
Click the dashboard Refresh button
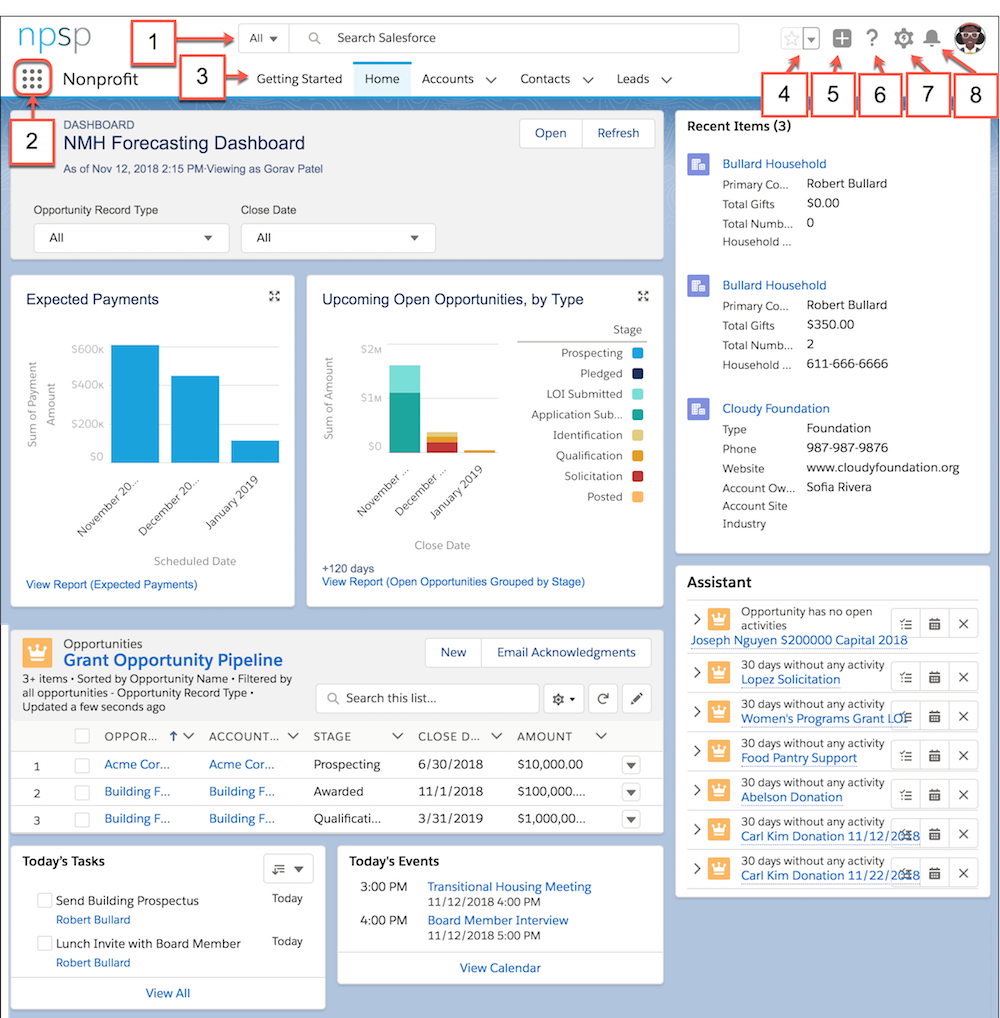coord(618,133)
